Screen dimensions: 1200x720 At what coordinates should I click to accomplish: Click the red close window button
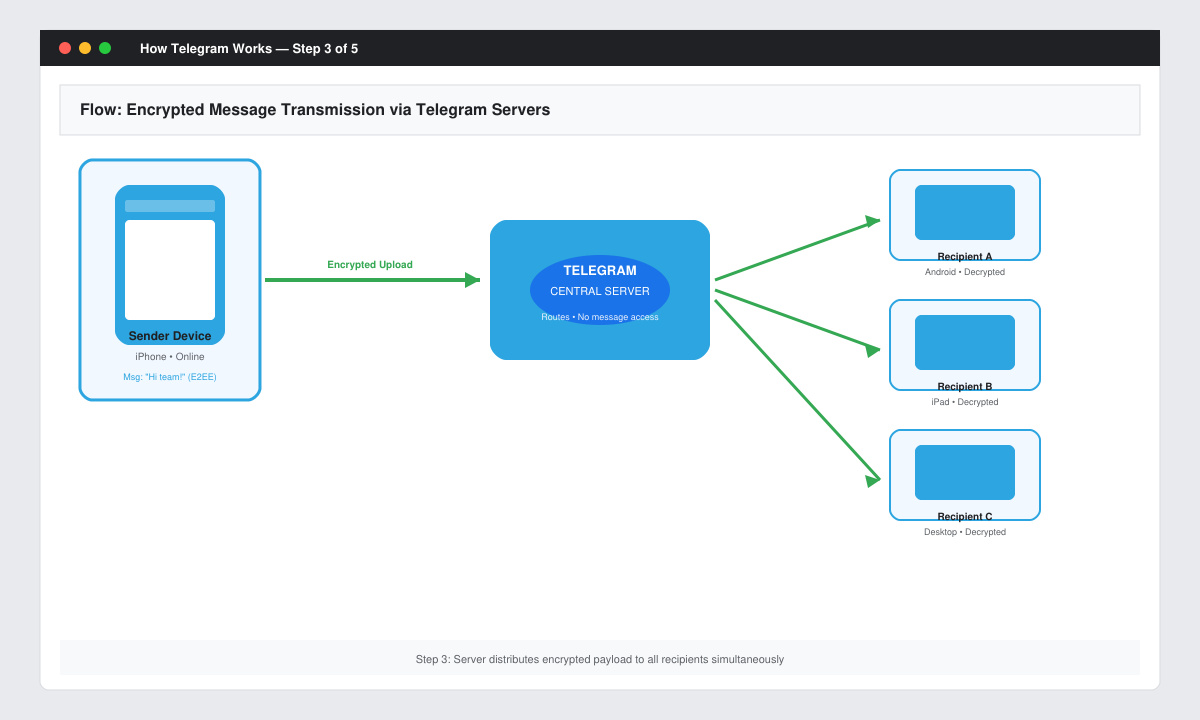pyautogui.click(x=65, y=48)
